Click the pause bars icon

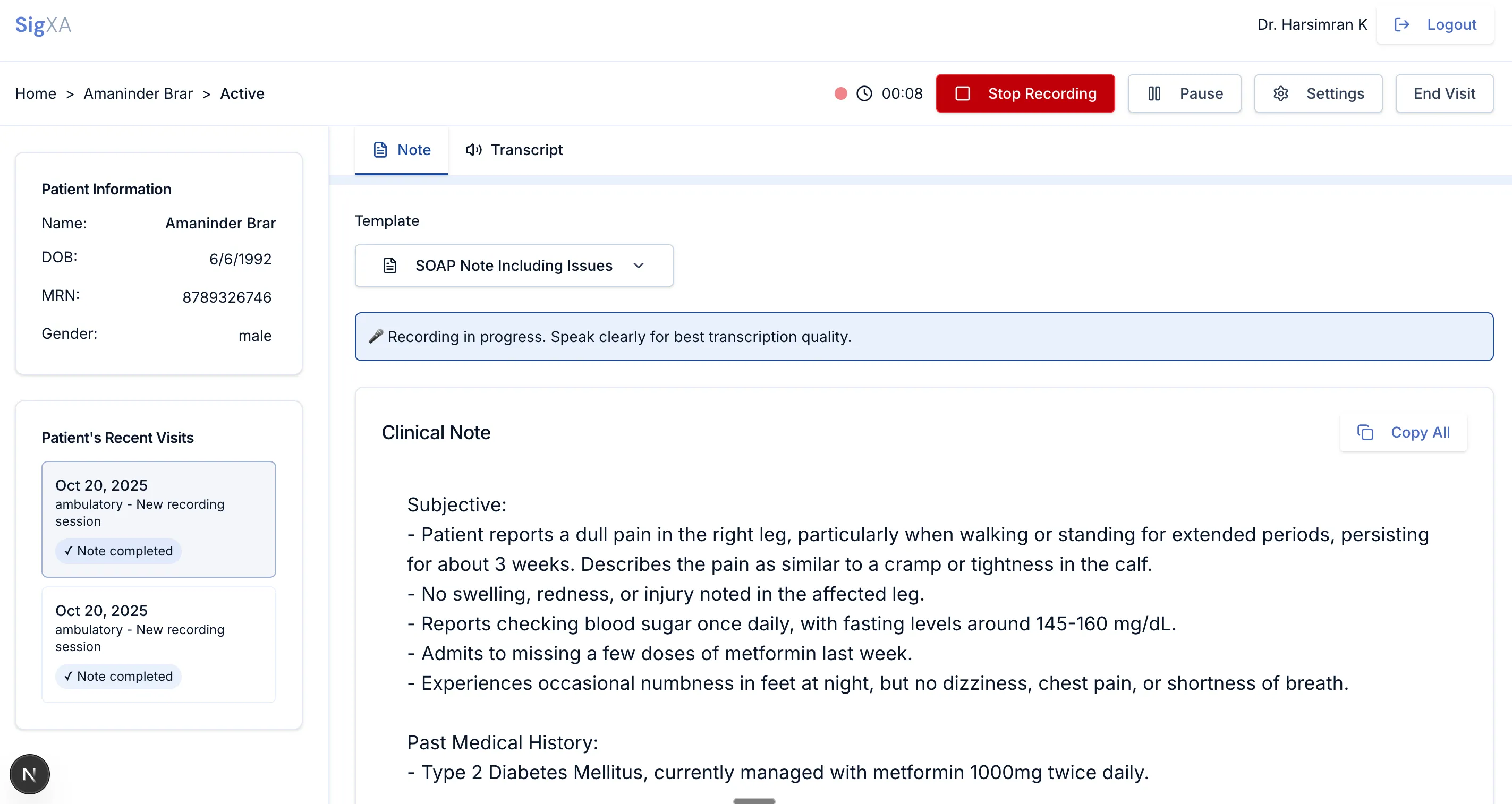click(1154, 93)
